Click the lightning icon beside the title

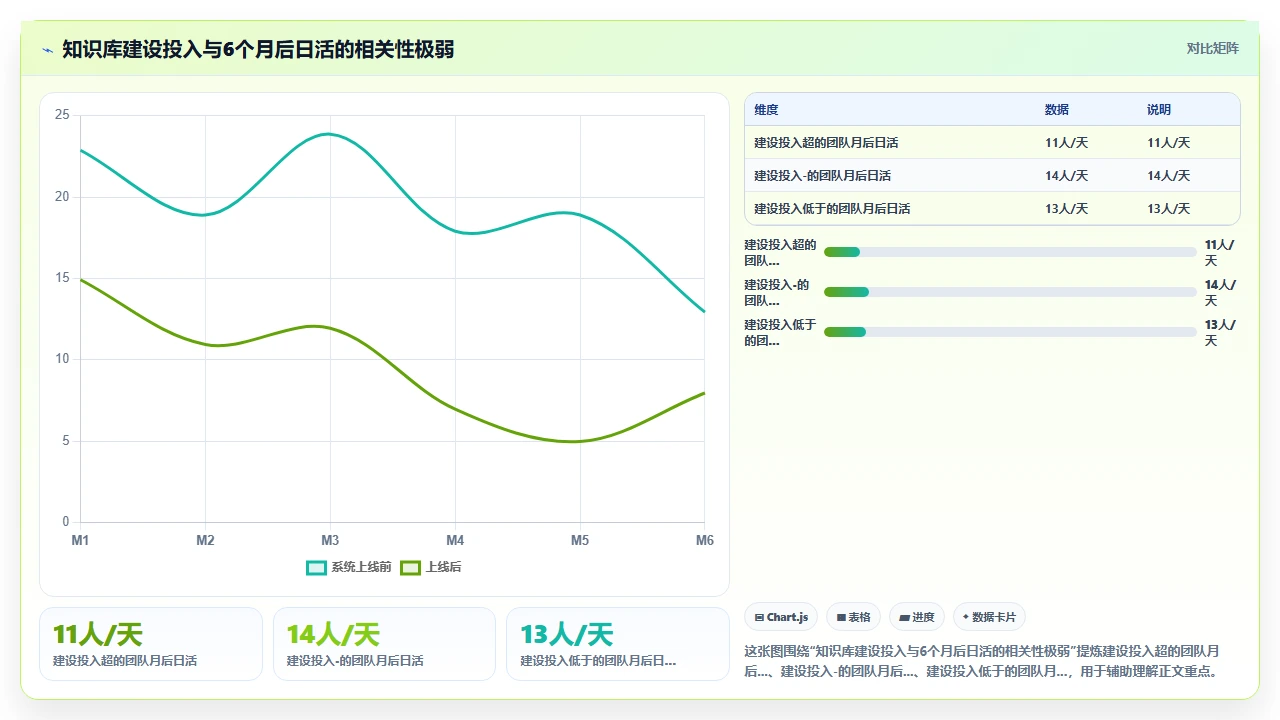(x=48, y=49)
